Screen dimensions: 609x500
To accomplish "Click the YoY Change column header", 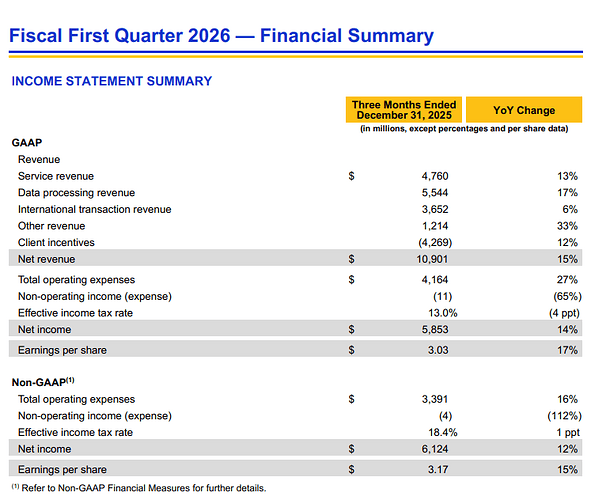I will 524,110.
